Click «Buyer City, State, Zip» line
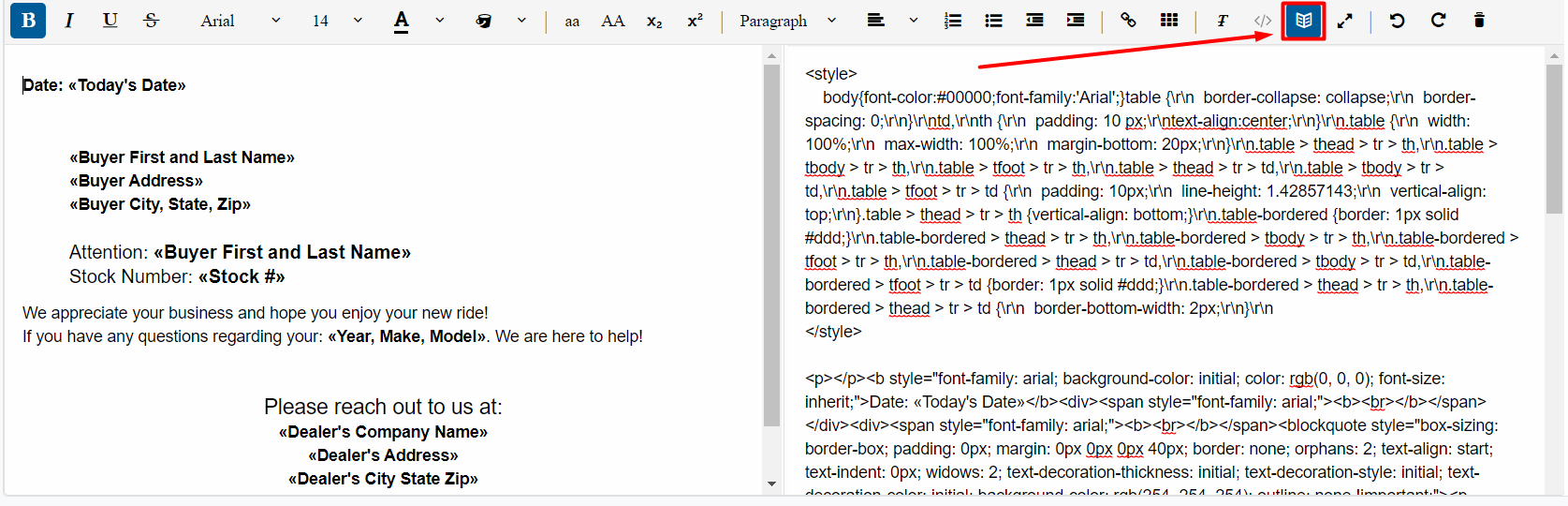 point(160,204)
